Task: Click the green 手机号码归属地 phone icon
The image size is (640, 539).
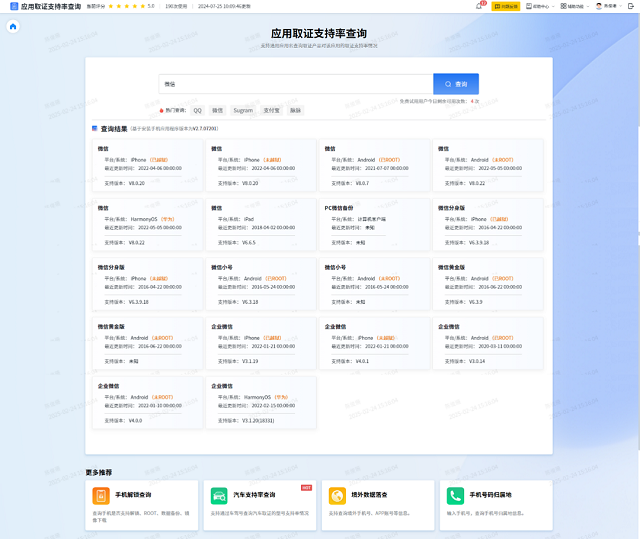Action: click(x=456, y=496)
